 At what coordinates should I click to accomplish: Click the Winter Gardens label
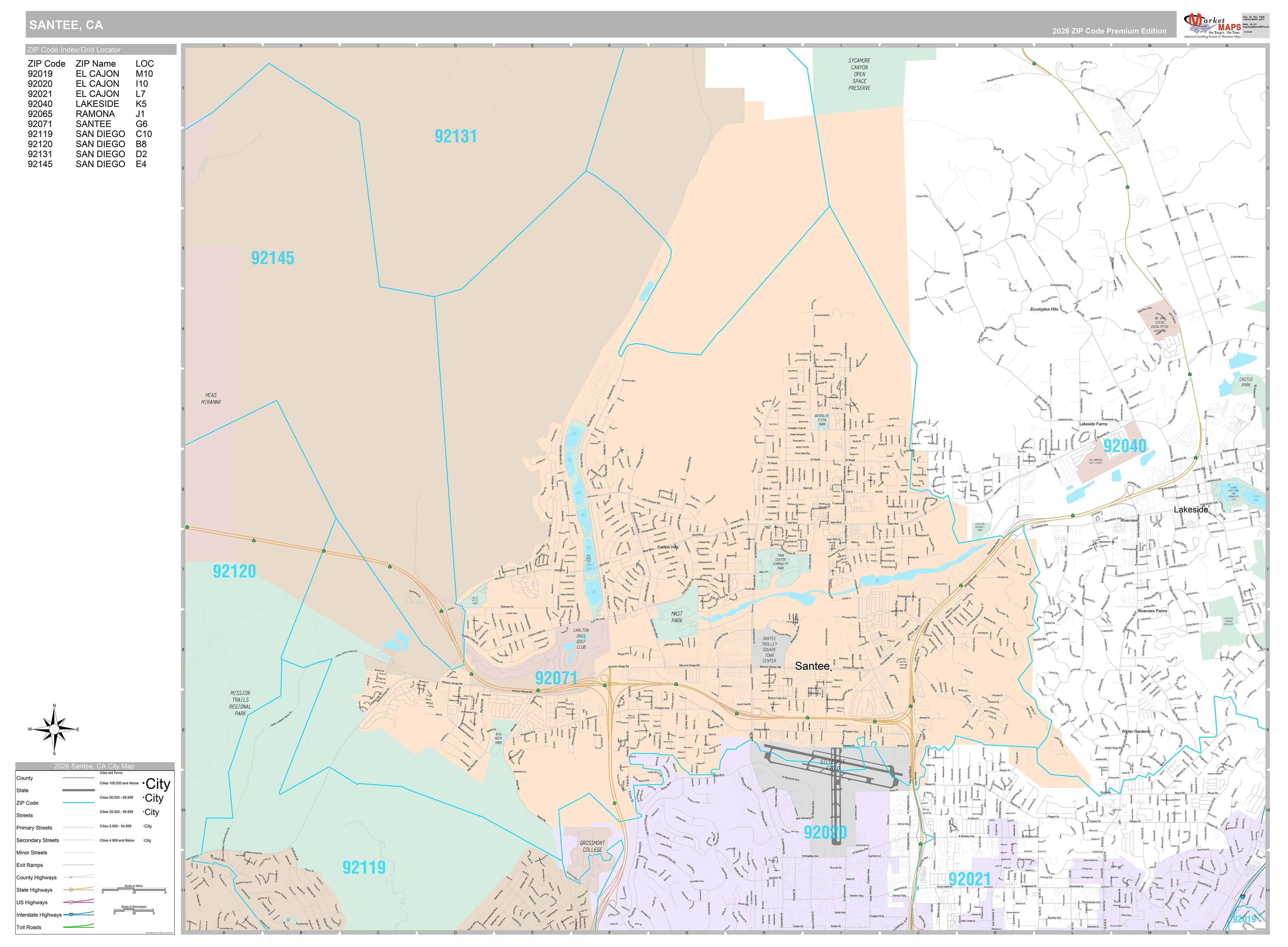pos(1136,732)
